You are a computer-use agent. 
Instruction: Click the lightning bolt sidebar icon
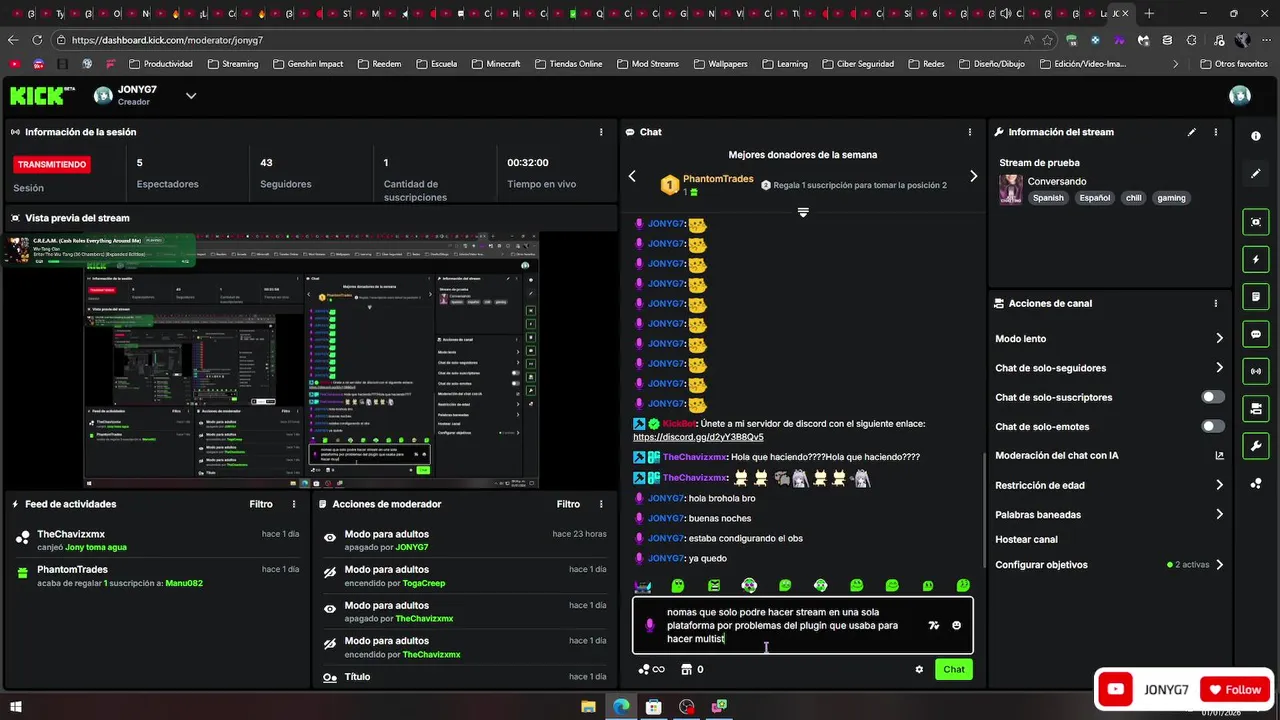1256,259
